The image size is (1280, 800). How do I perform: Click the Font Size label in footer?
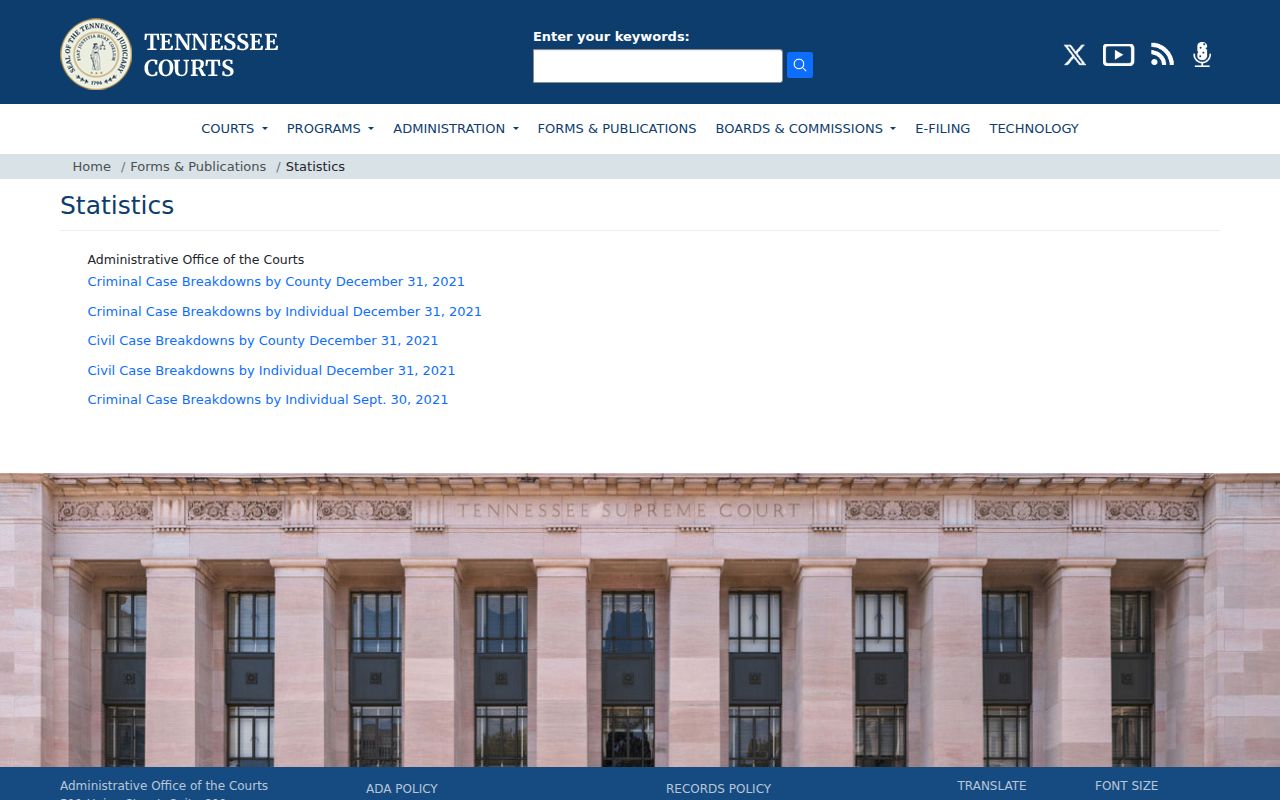click(1126, 786)
